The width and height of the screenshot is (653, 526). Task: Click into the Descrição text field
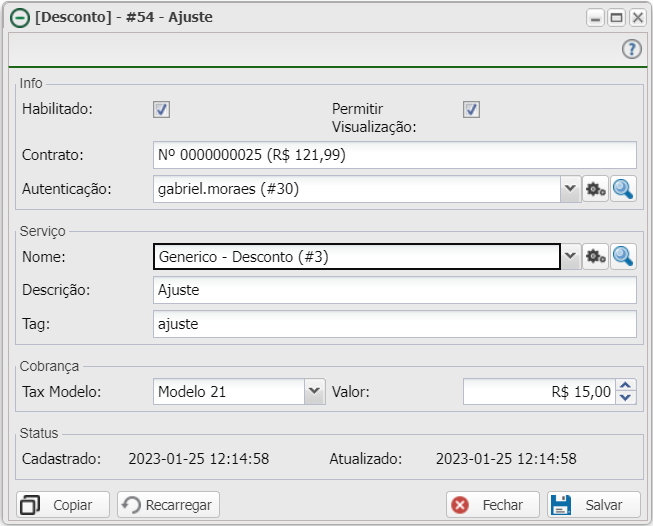click(394, 290)
